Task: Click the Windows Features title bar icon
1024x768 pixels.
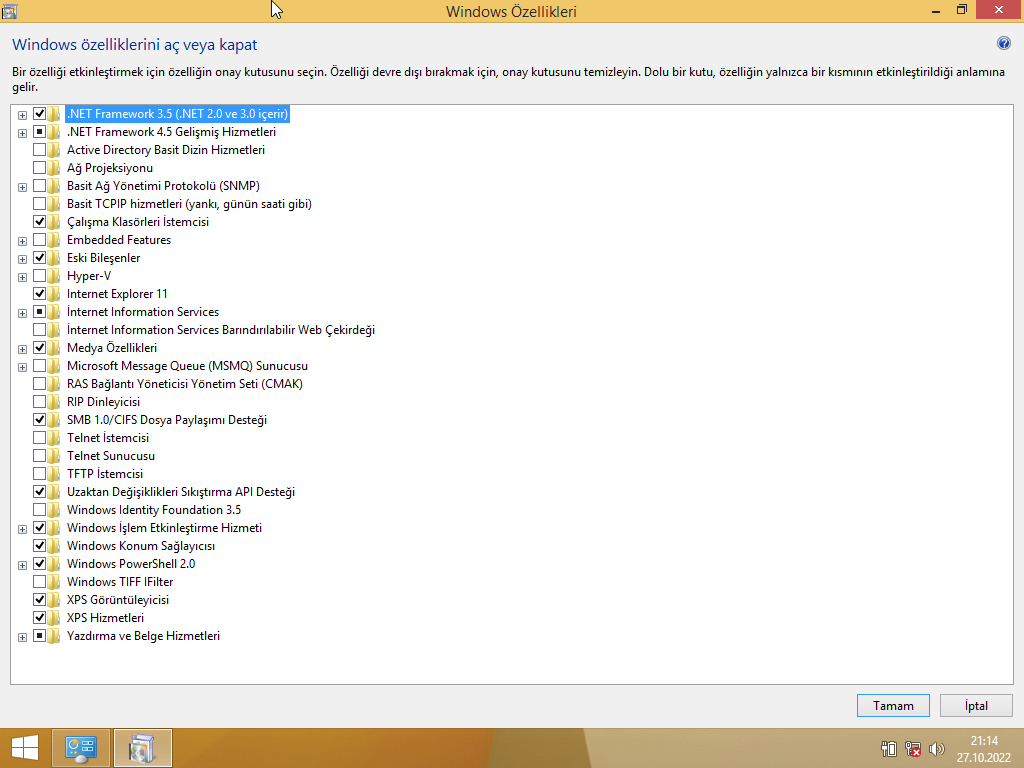Action: (9, 10)
